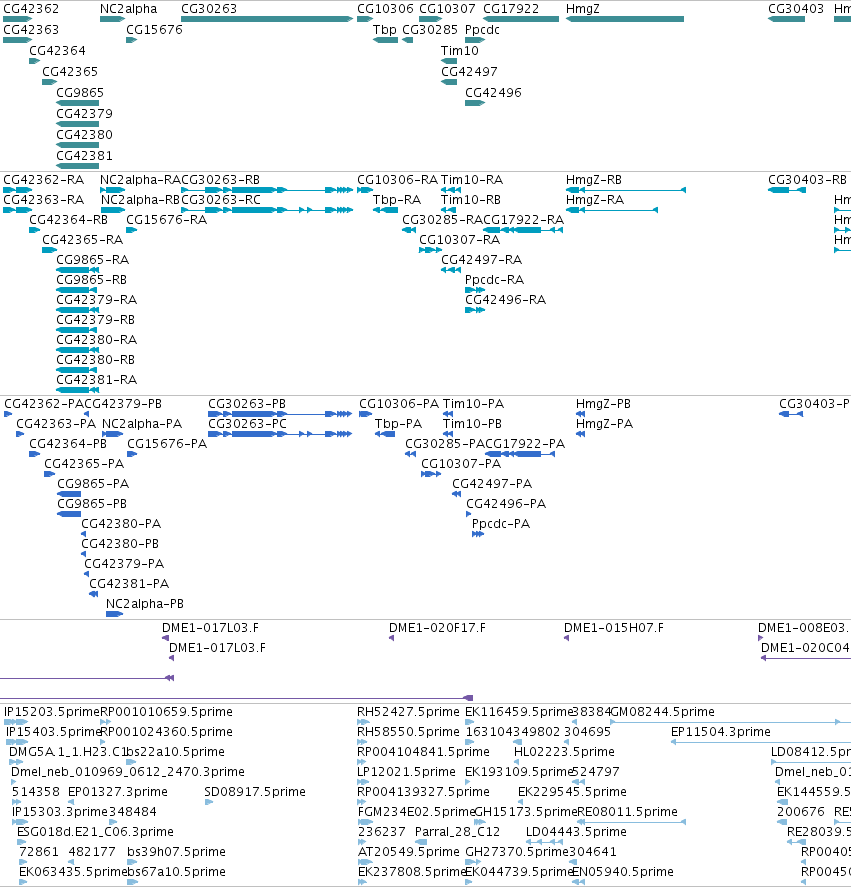Screen dimensions: 851x887
Task: Click EST Parral_28_C12 label
Action: coord(457,832)
